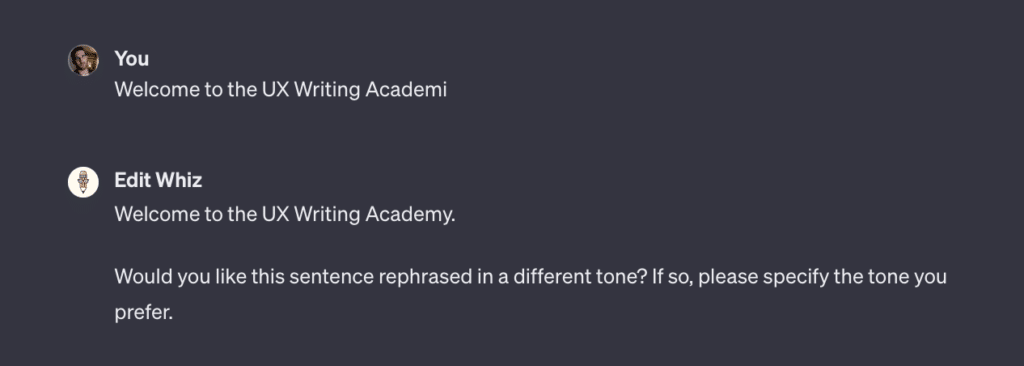Click the misspelled word "Academi"
The height and width of the screenshot is (366, 1024).
point(406,90)
